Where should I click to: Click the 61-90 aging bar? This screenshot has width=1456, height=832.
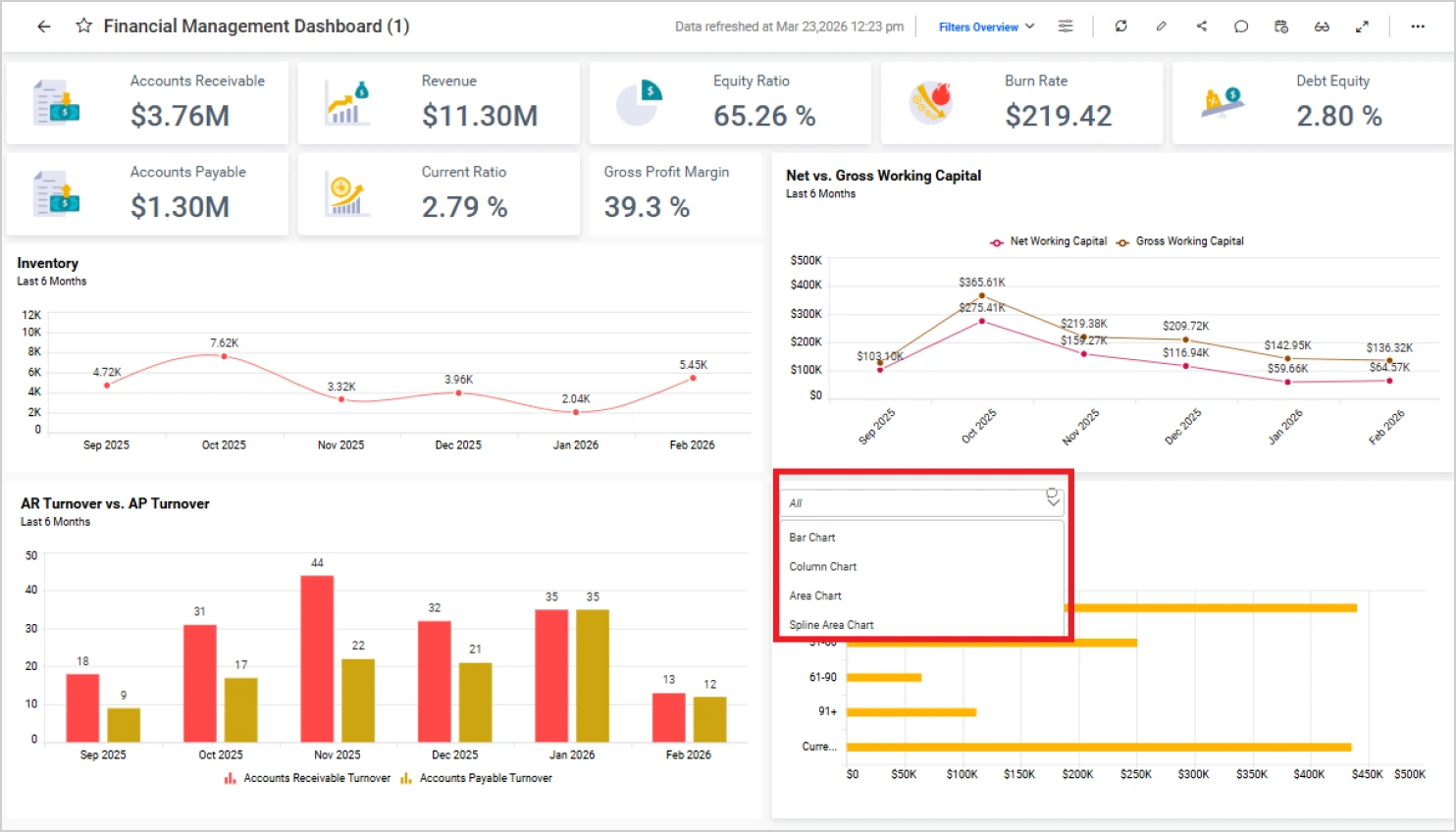(884, 677)
